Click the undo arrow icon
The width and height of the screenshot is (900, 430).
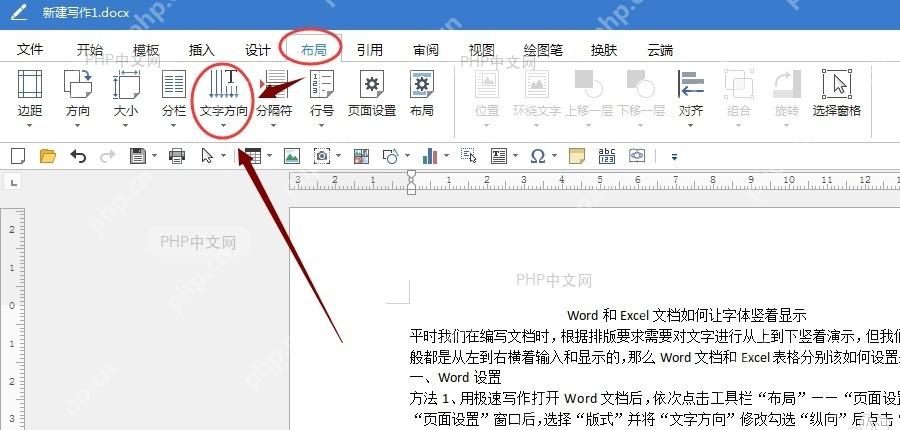78,156
